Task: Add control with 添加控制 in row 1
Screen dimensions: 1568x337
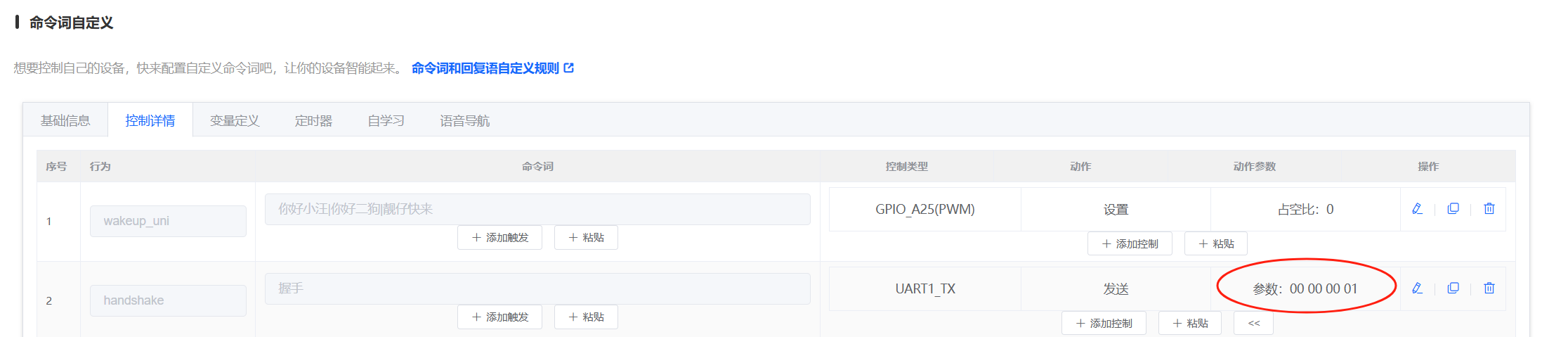Action: pyautogui.click(x=1130, y=244)
